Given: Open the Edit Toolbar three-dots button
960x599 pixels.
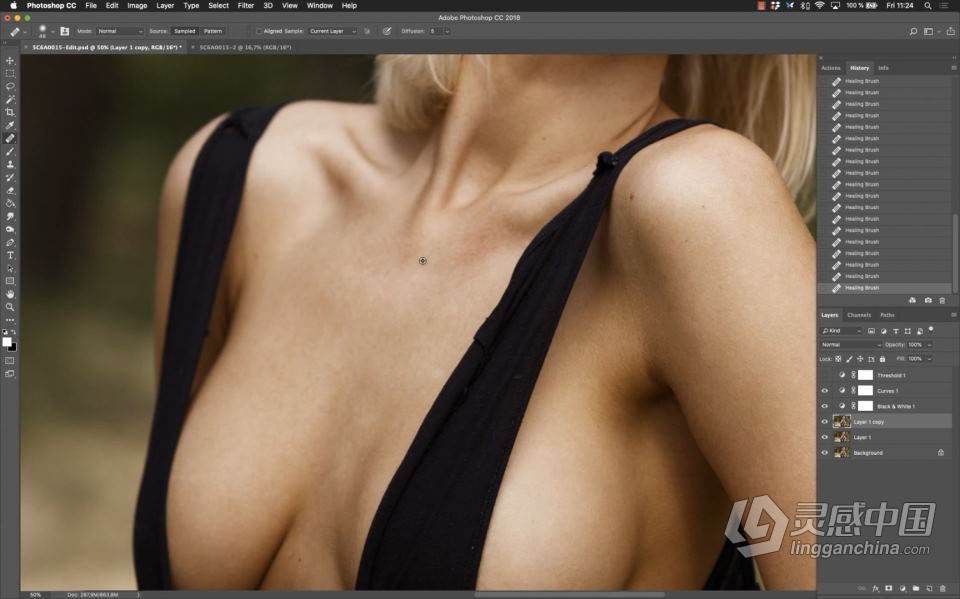Looking at the screenshot, I should [10, 320].
